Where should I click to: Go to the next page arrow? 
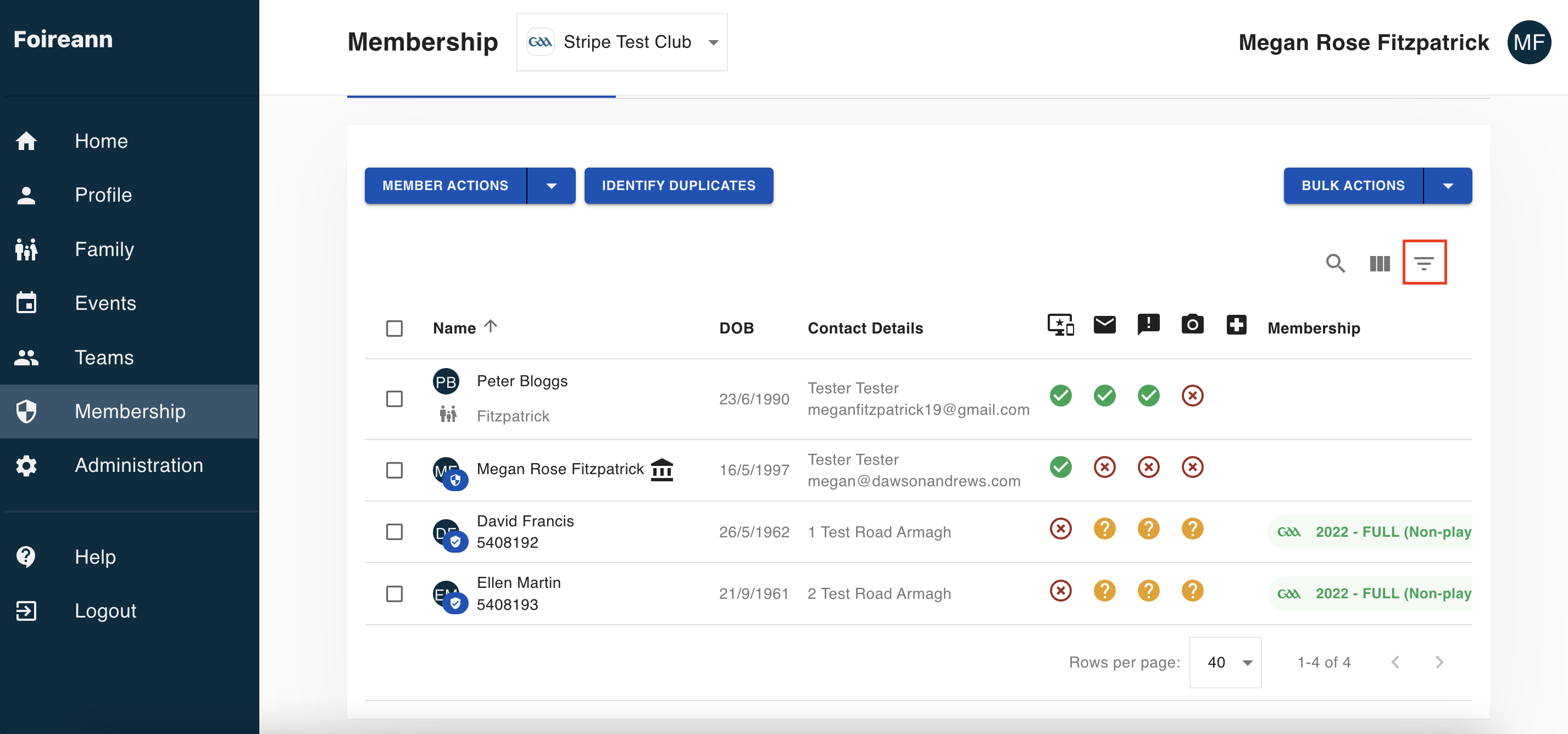(1439, 662)
